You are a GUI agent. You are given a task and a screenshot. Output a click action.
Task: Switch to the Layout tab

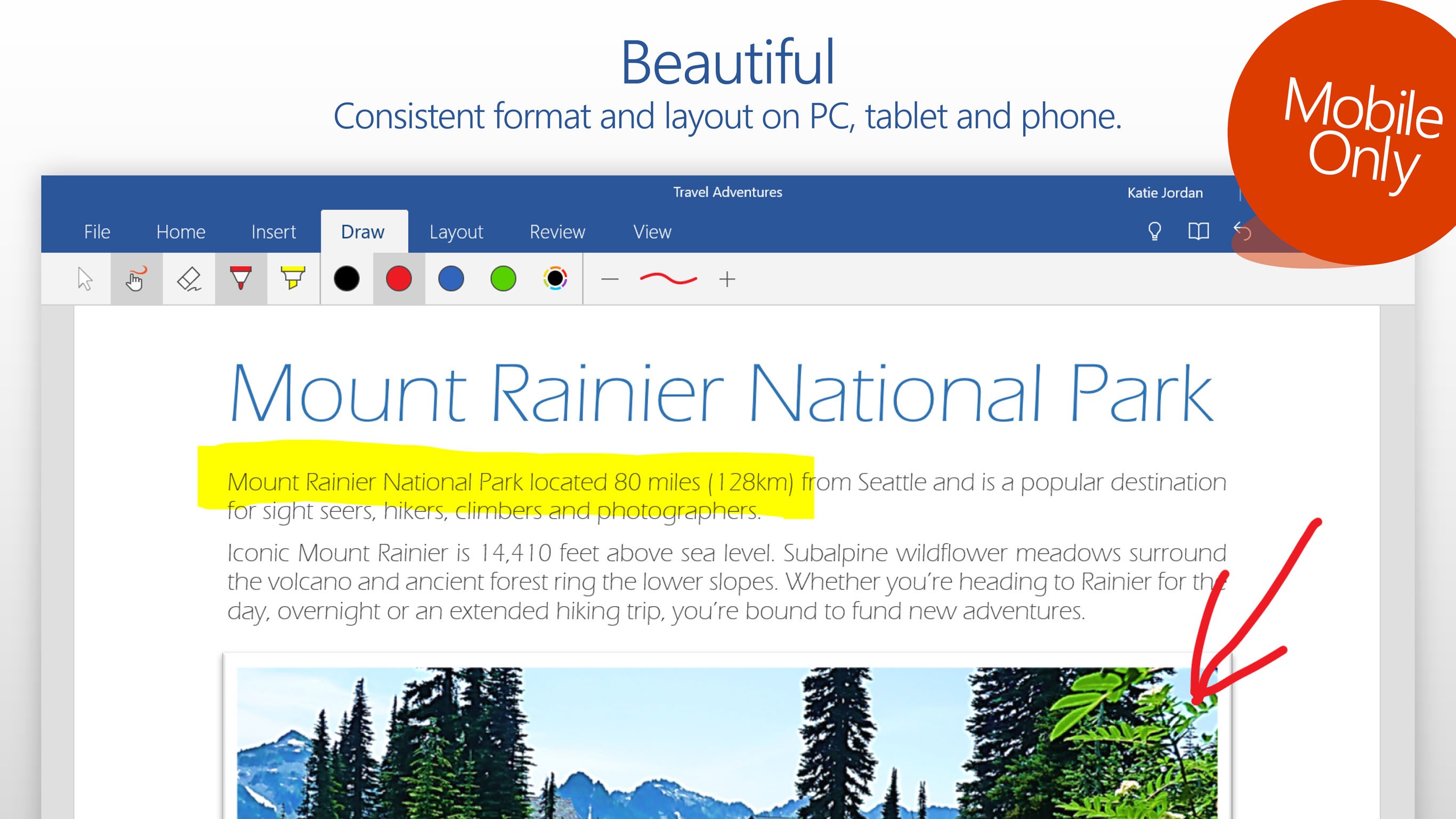point(456,232)
